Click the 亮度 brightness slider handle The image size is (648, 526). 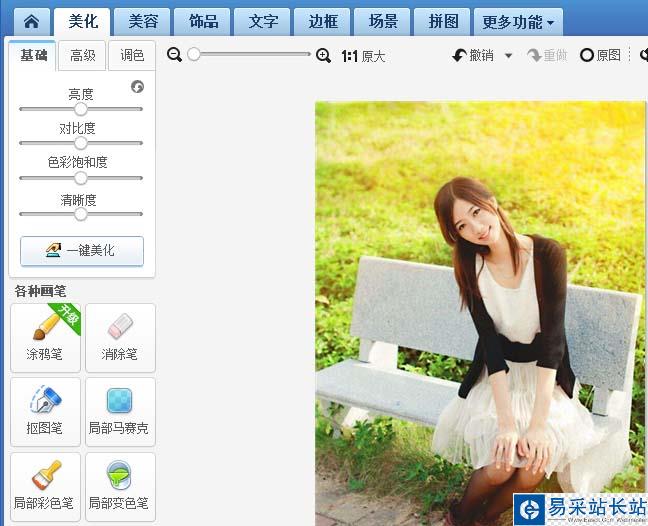coord(81,109)
